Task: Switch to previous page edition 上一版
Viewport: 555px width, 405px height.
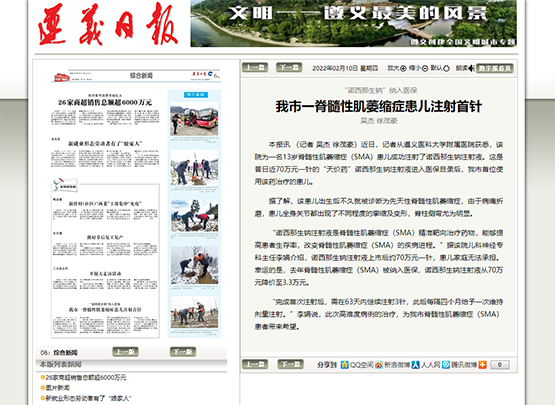Action: tap(125, 352)
